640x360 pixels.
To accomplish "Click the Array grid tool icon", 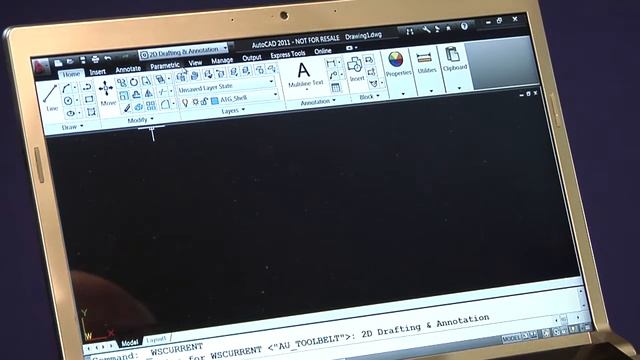I will coord(151,106).
